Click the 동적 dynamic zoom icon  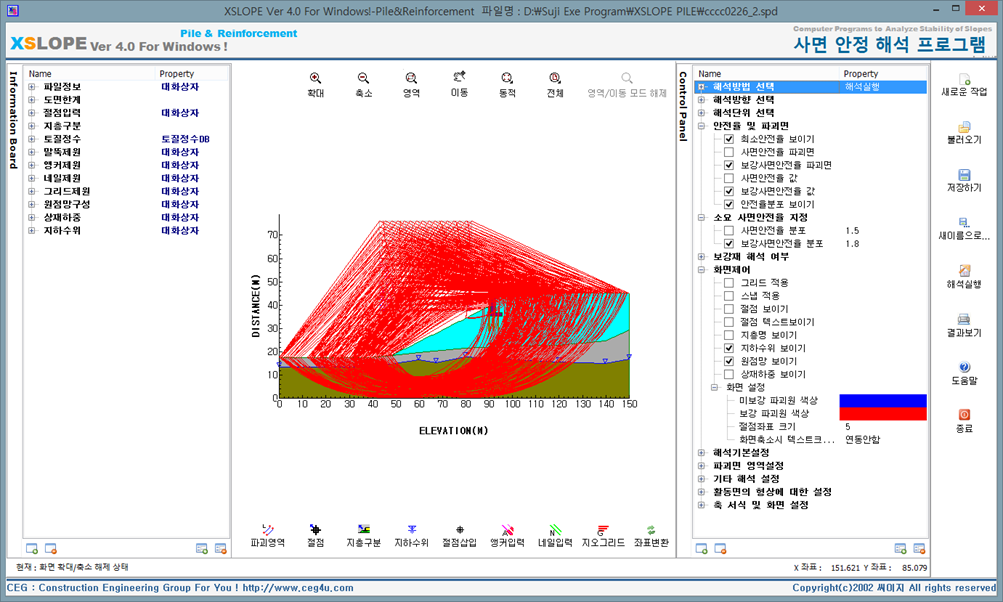507,78
